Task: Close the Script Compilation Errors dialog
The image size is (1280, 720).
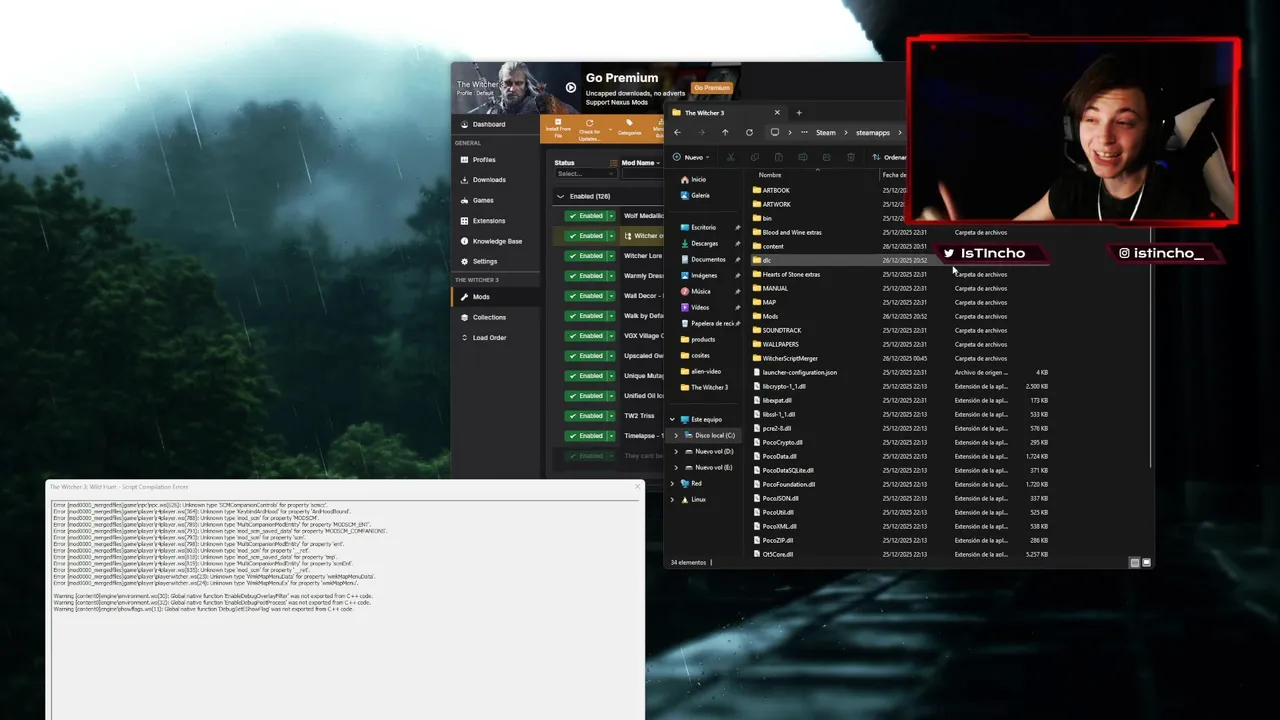Action: tap(637, 487)
